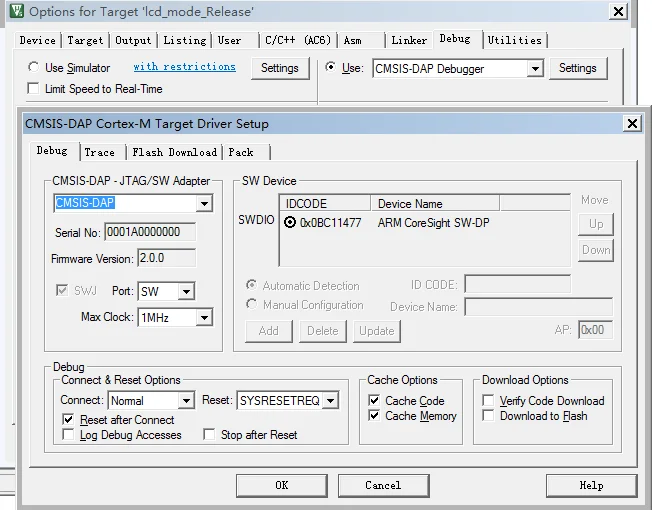Image resolution: width=652 pixels, height=510 pixels.
Task: Open the Reset SYSRESETREQ dropdown
Action: tap(331, 401)
